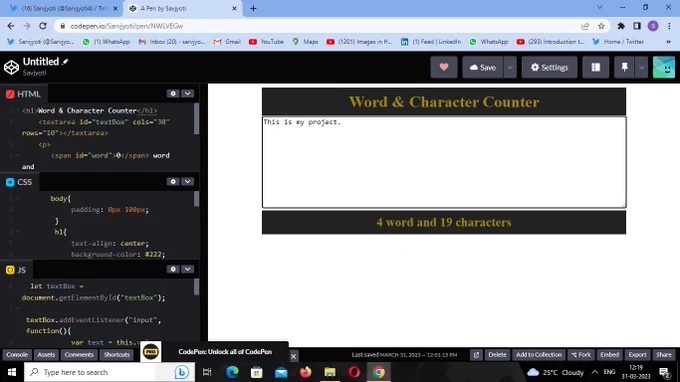Open Gmail bookmark
Image resolution: width=680 pixels, height=382 pixels.
227,42
